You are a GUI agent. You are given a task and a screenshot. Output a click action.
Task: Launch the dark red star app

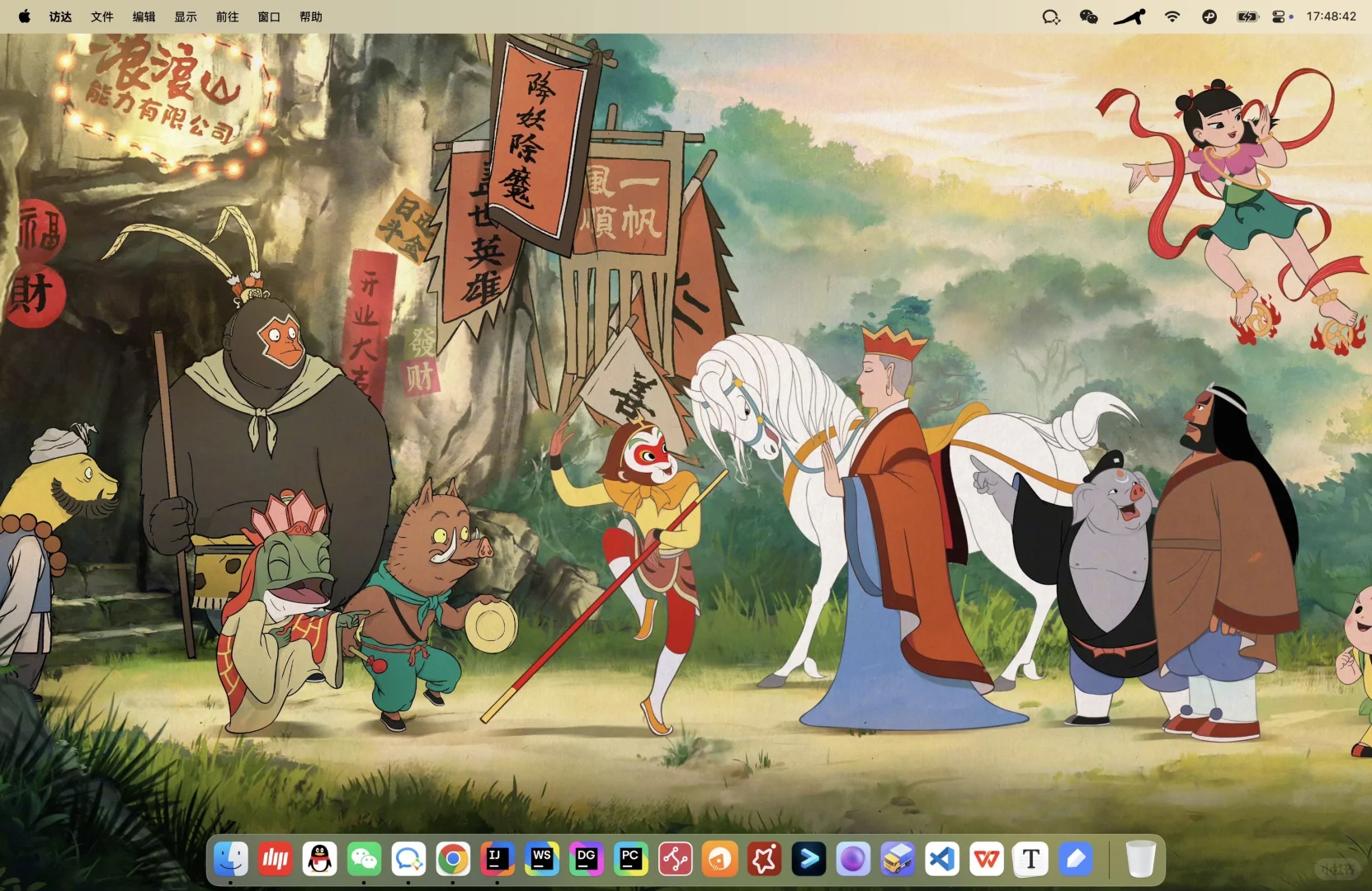[765, 860]
